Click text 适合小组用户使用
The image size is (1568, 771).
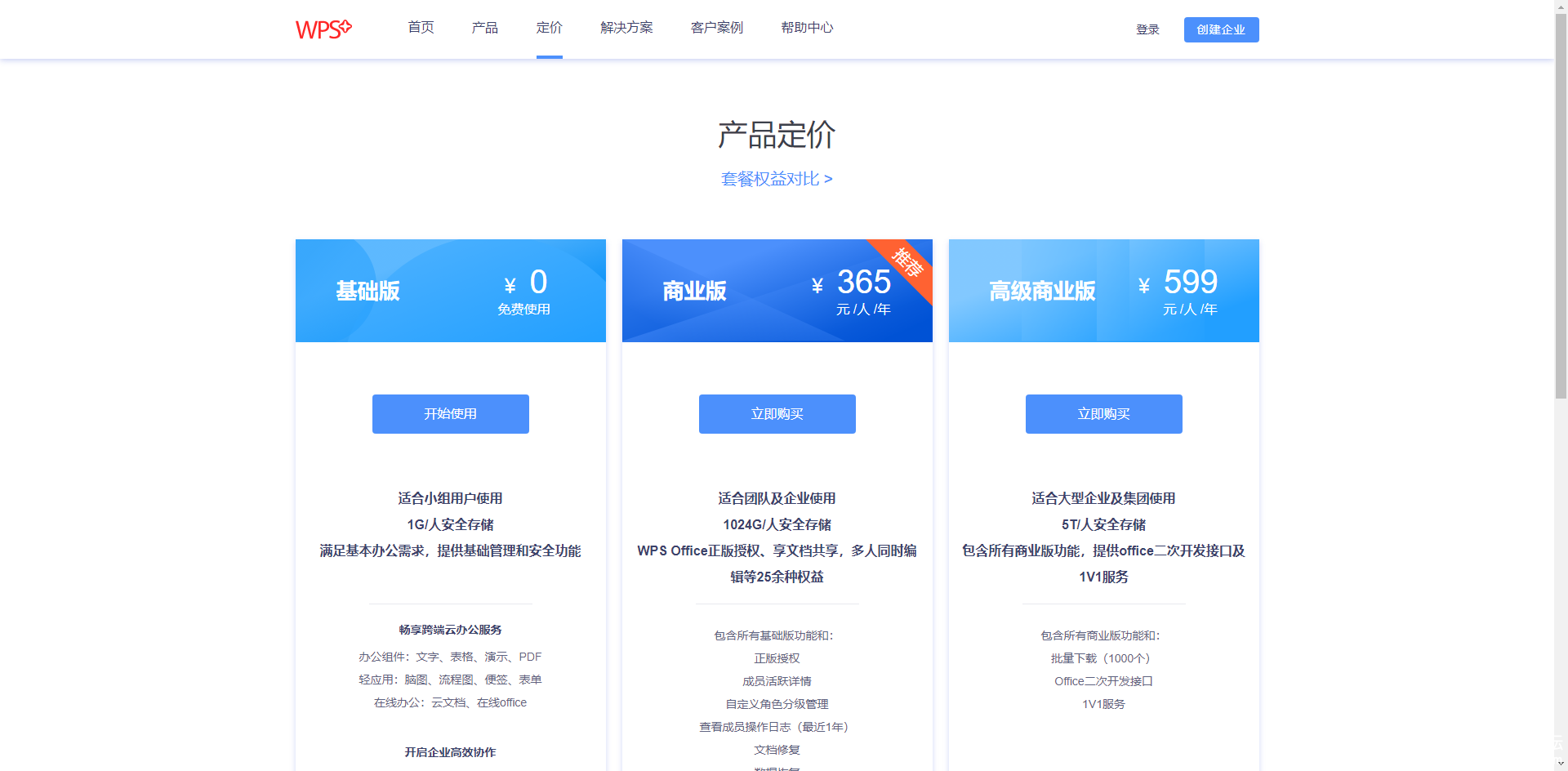click(x=451, y=498)
